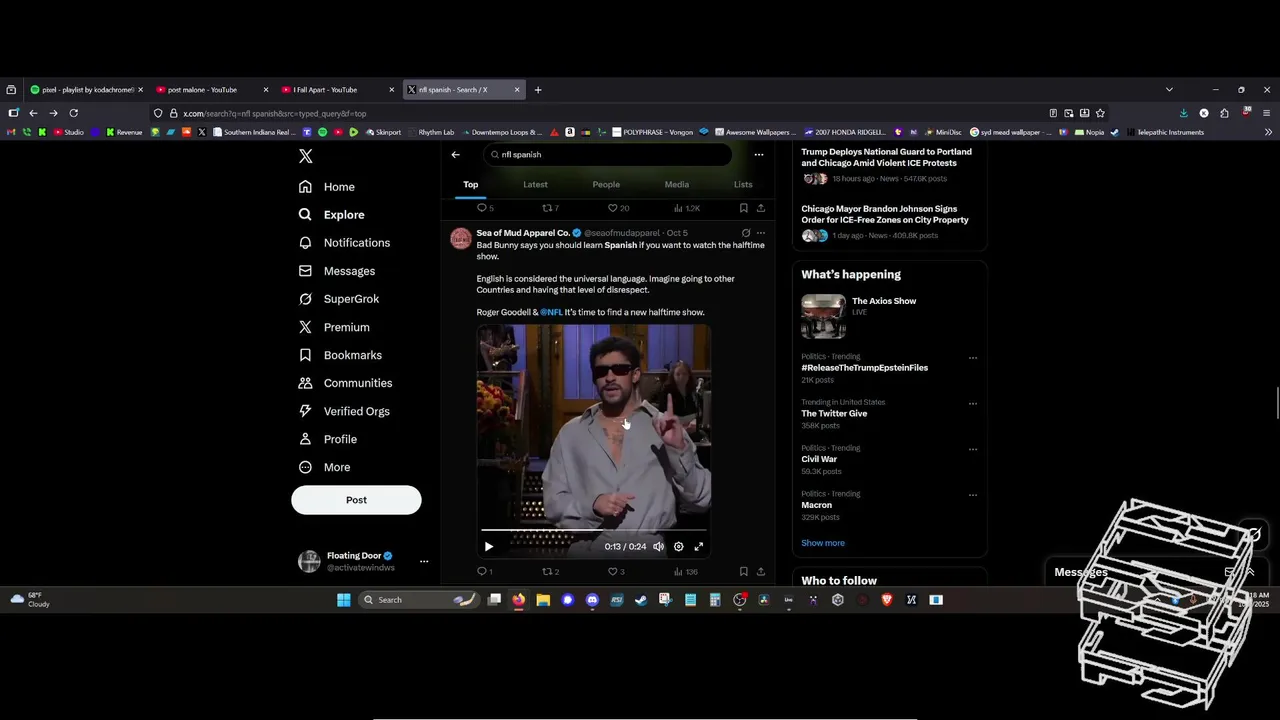Toggle reader view icon in address bar

pyautogui.click(x=1053, y=113)
